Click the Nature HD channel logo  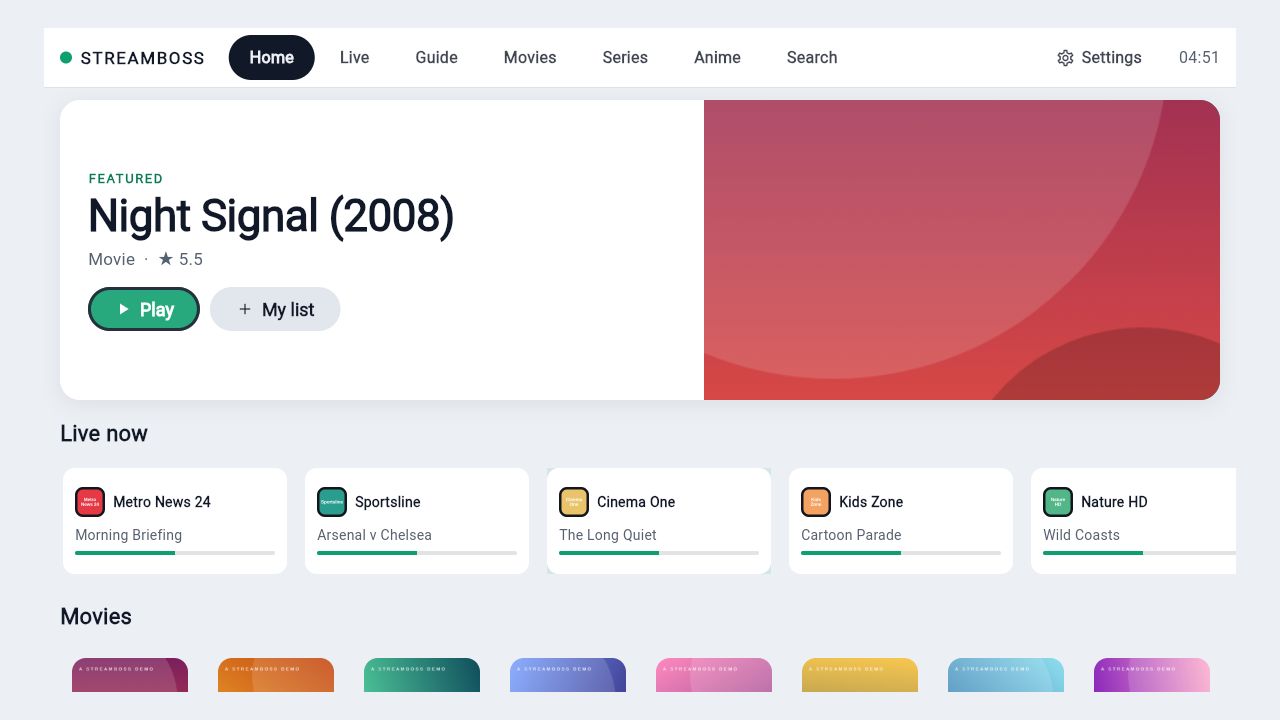[1058, 502]
